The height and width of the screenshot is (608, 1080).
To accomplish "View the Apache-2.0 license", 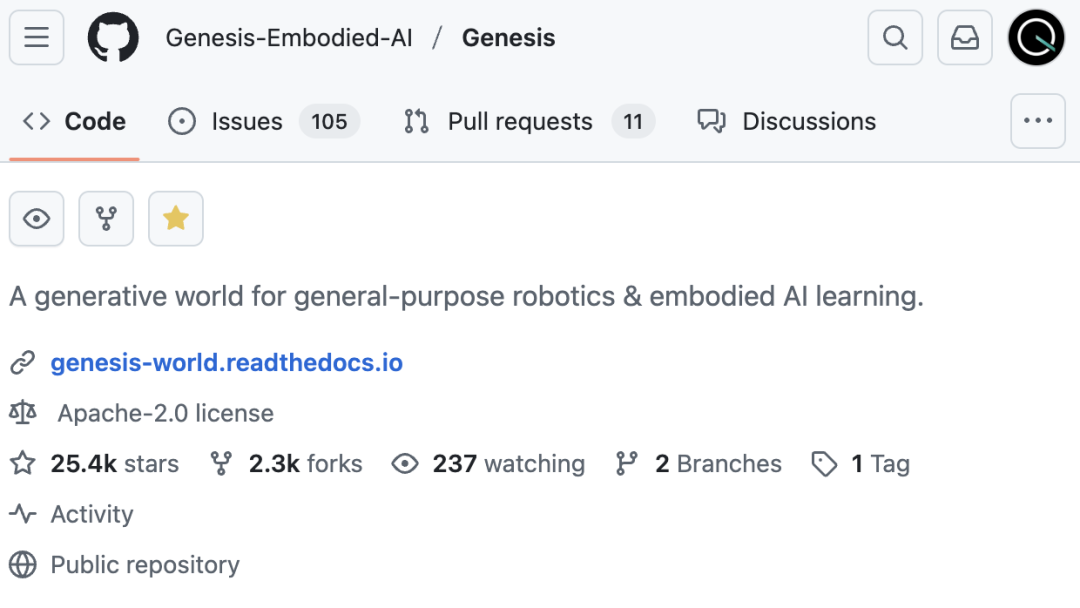I will tap(165, 413).
